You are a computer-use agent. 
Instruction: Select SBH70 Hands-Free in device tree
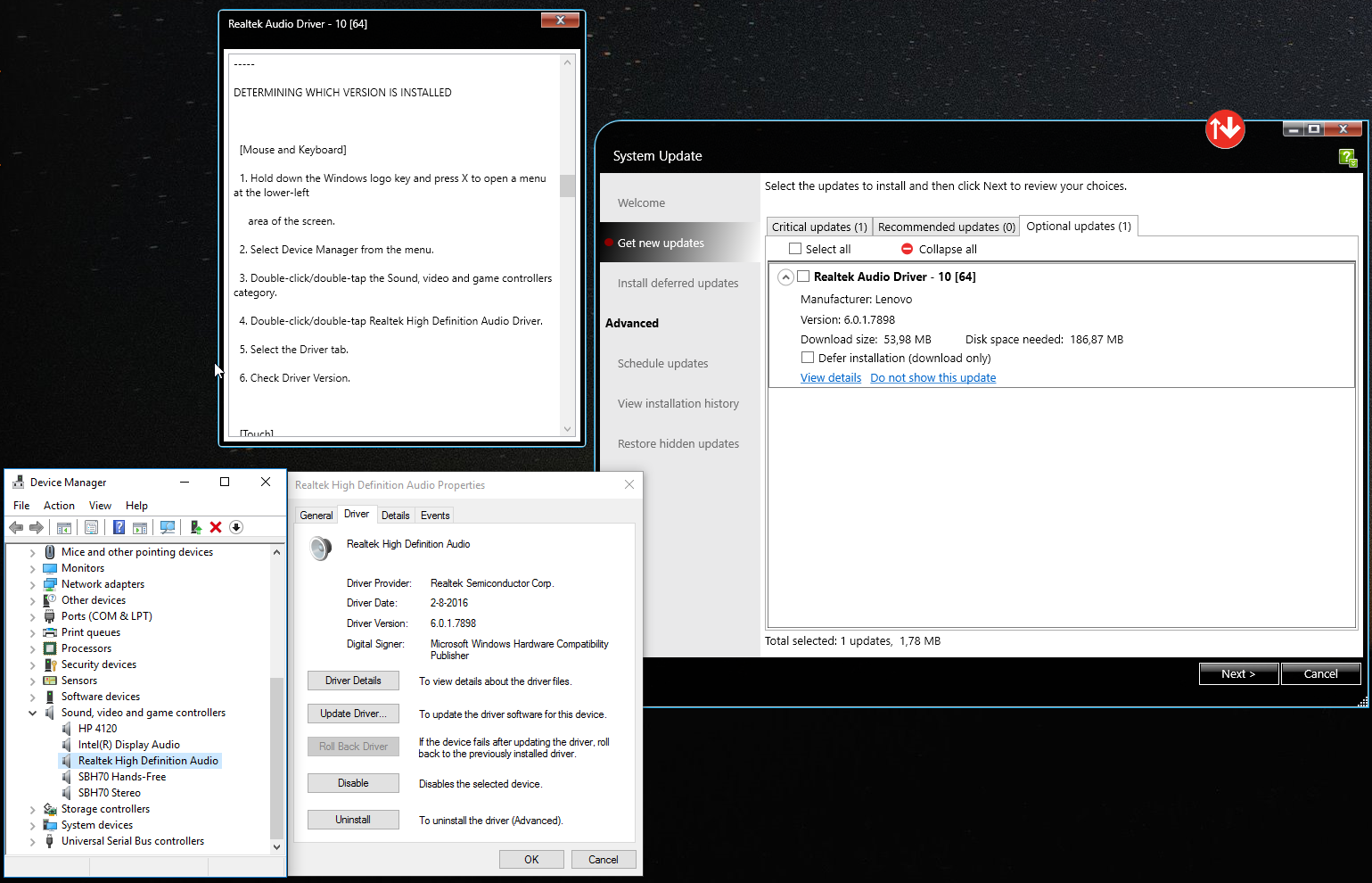tap(122, 777)
